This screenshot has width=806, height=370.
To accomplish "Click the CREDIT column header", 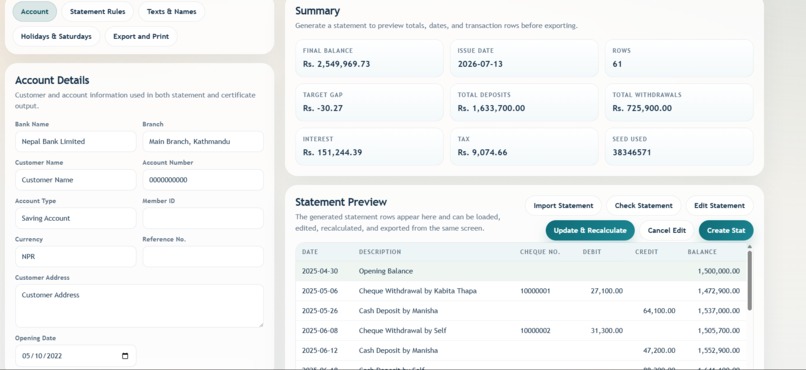I will 646,252.
